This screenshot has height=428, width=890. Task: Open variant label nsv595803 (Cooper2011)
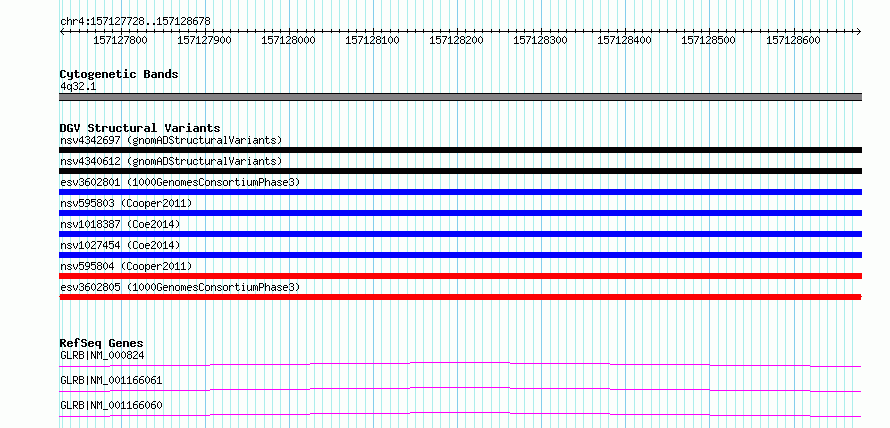coord(126,203)
